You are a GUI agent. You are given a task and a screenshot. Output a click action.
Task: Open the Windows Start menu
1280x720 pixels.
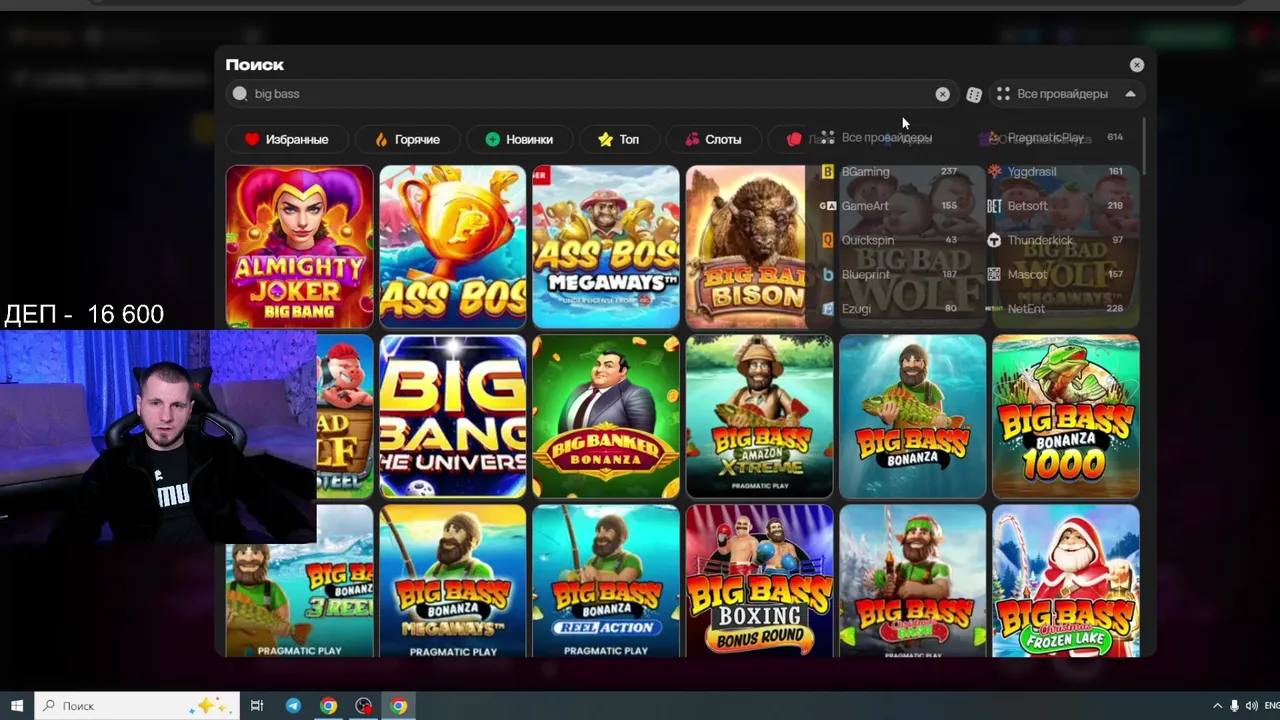17,706
